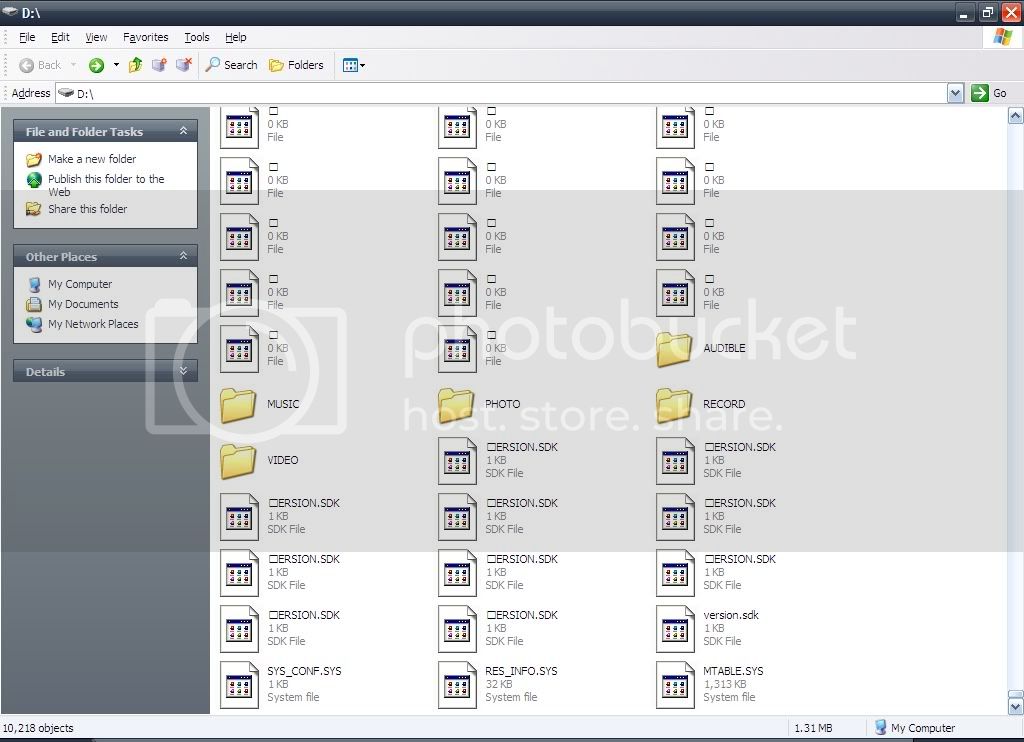The height and width of the screenshot is (742, 1024).
Task: Click the My Documents icon in sidebar
Action: (34, 304)
